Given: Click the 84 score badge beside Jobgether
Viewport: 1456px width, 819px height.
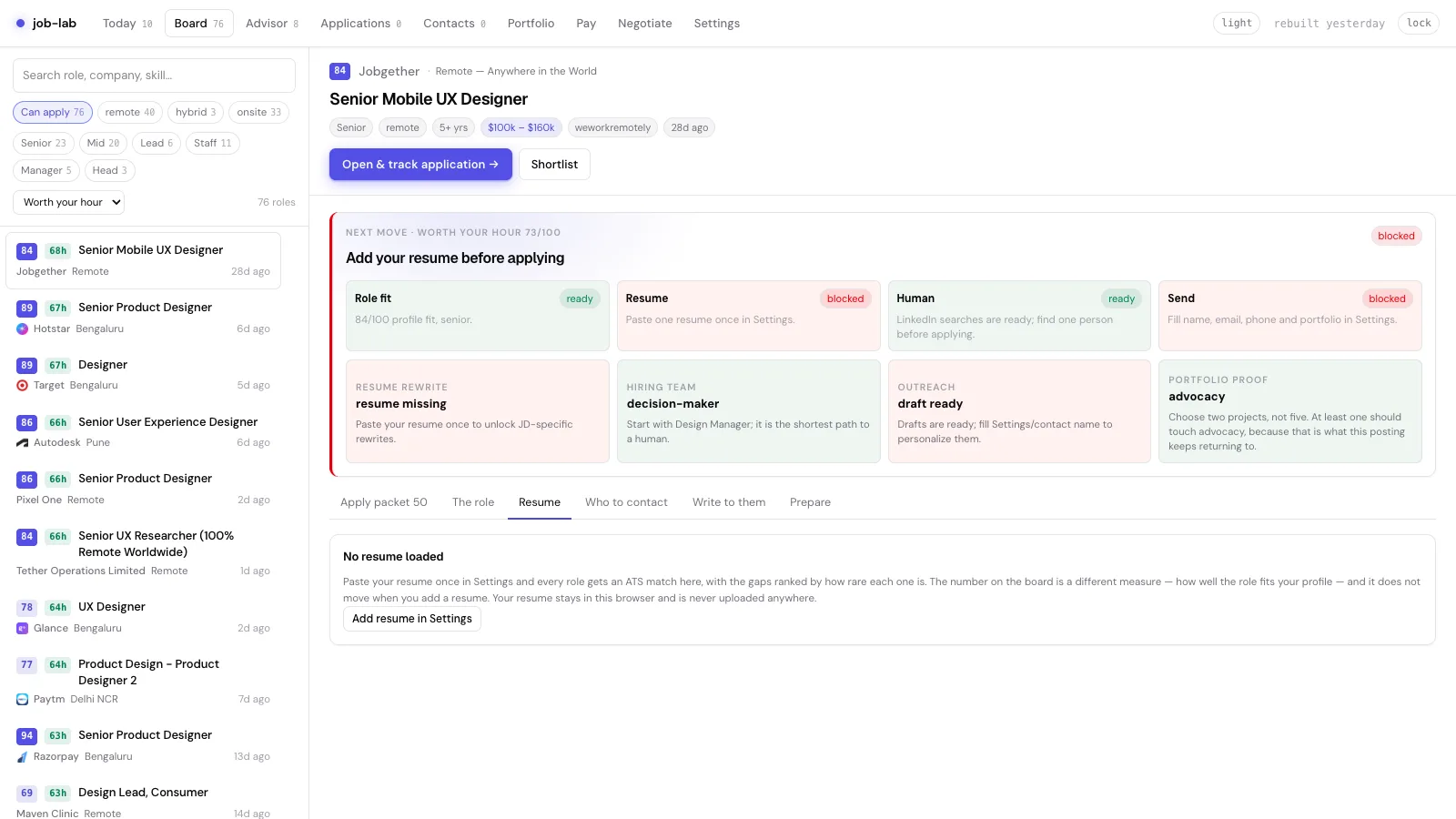Looking at the screenshot, I should pos(339,71).
